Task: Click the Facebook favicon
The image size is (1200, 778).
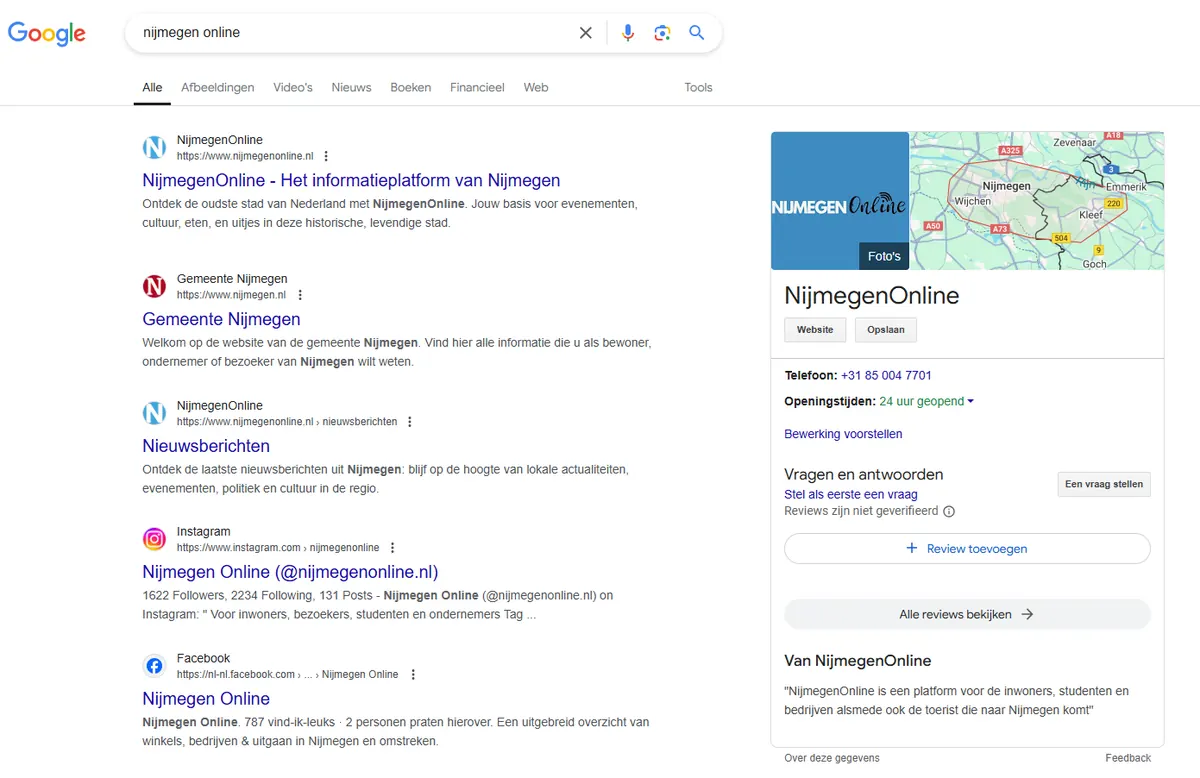Action: click(x=154, y=666)
